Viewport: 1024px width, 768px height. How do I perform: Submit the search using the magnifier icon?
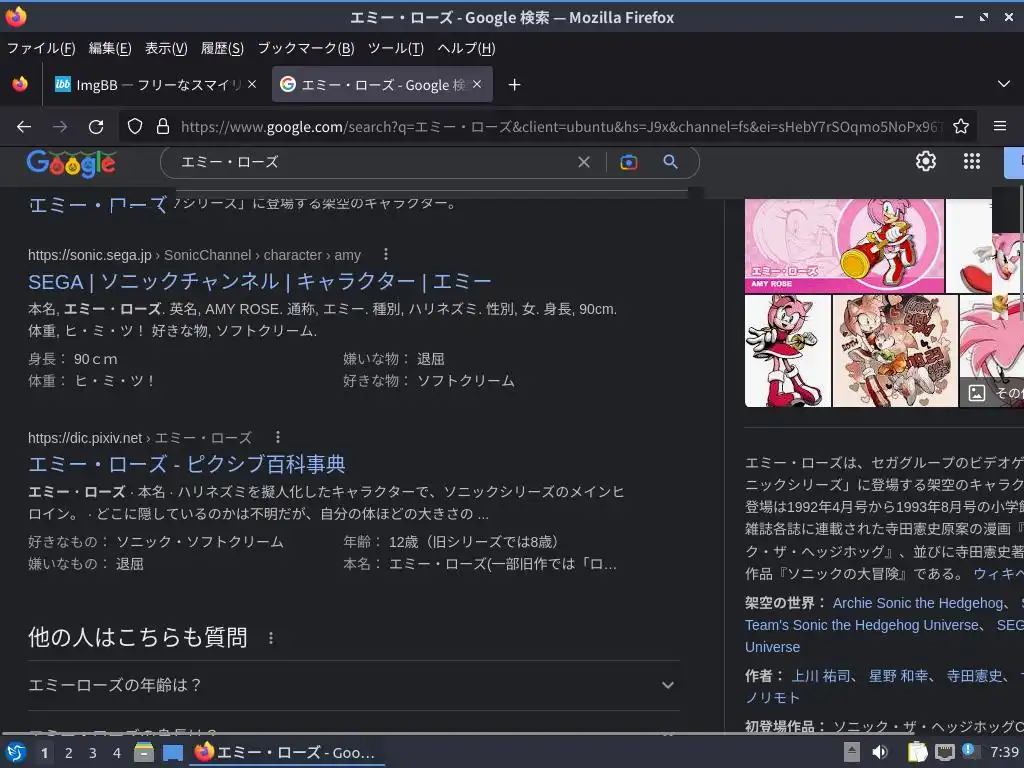pos(670,162)
